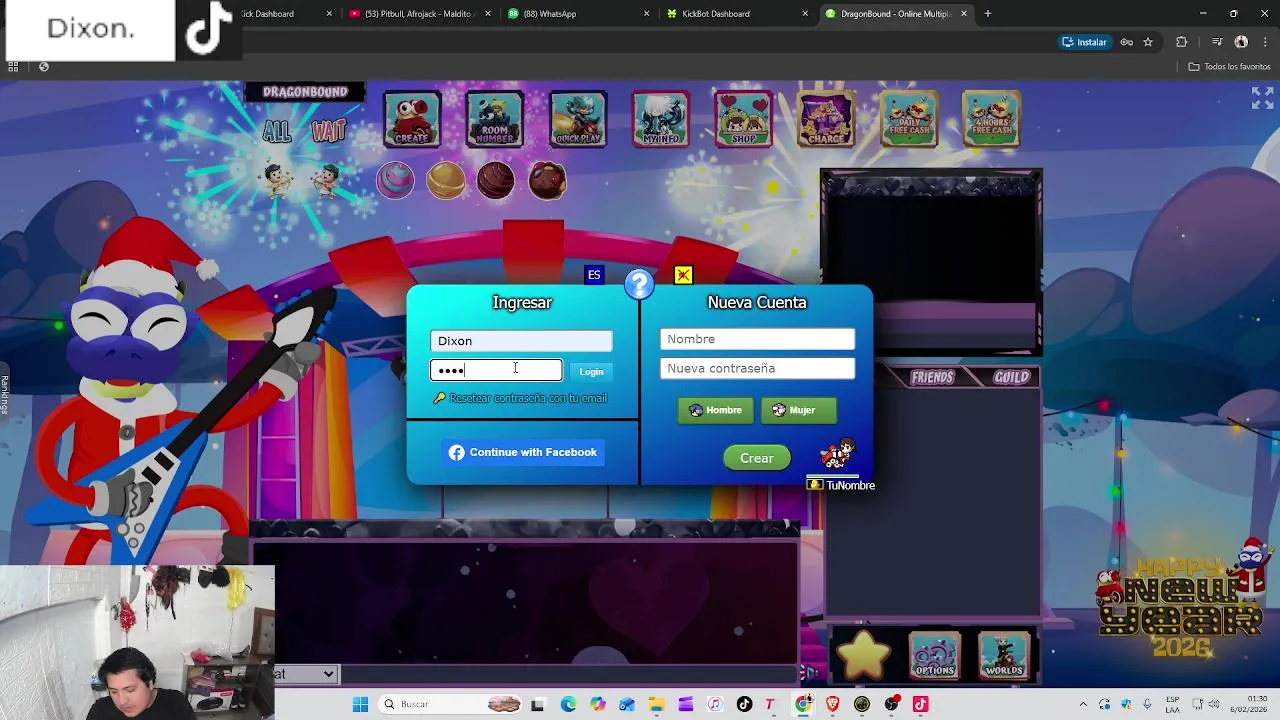The height and width of the screenshot is (720, 1280).
Task: Open the media control icon in toolbar
Action: pyautogui.click(x=1217, y=42)
